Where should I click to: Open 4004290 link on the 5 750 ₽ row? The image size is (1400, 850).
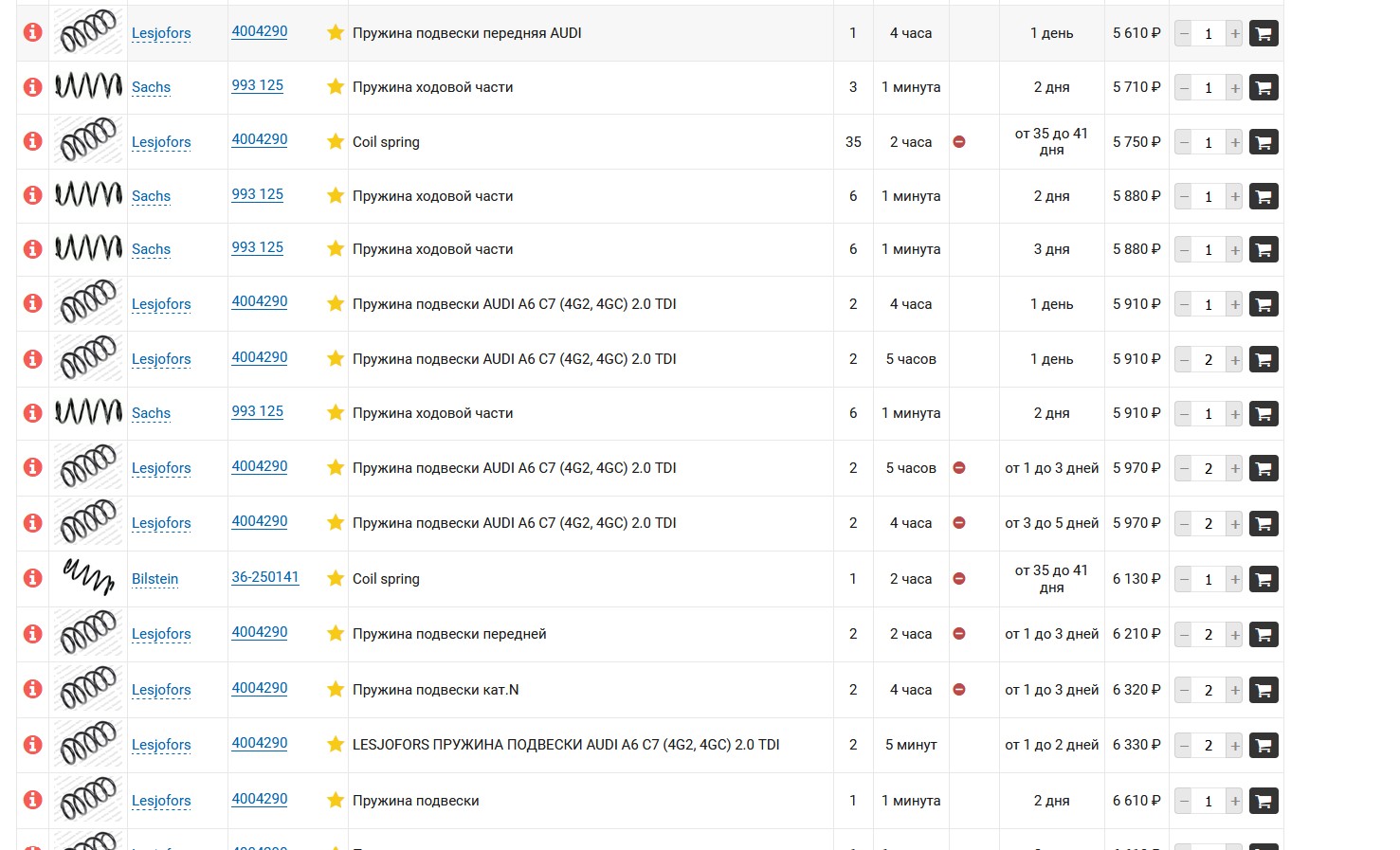pos(260,139)
